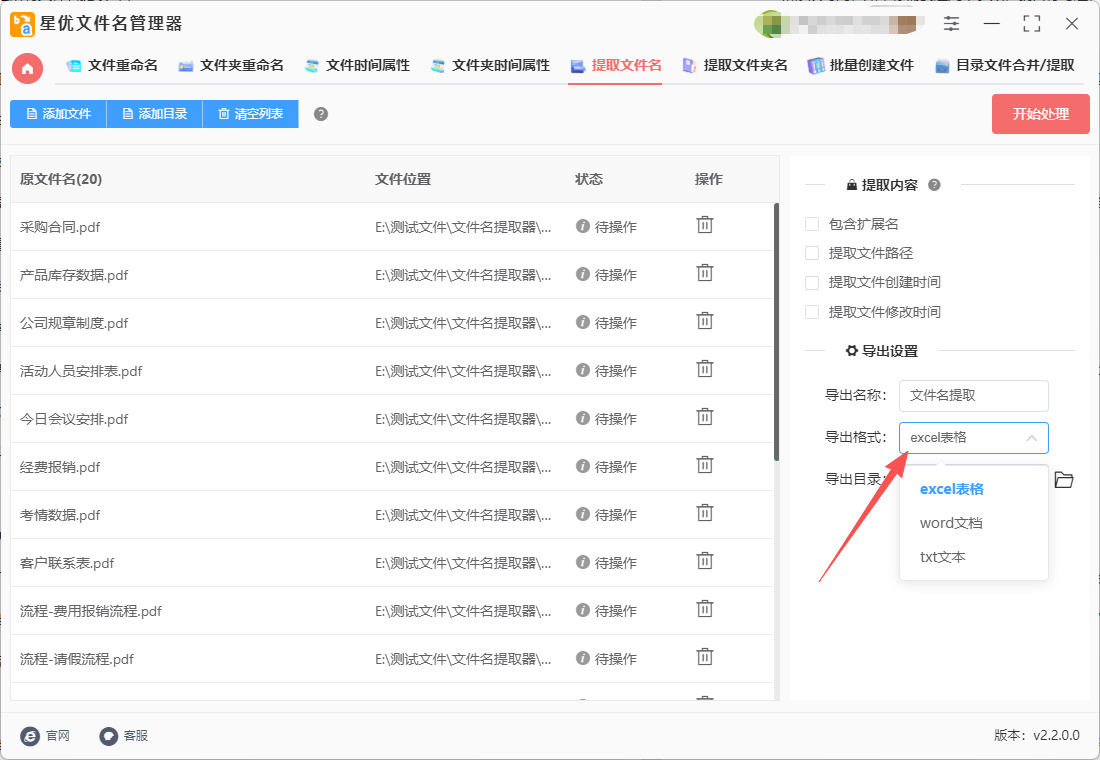Viewport: 1100px width, 760px height.
Task: Click the 导出名称 text field
Action: (x=973, y=396)
